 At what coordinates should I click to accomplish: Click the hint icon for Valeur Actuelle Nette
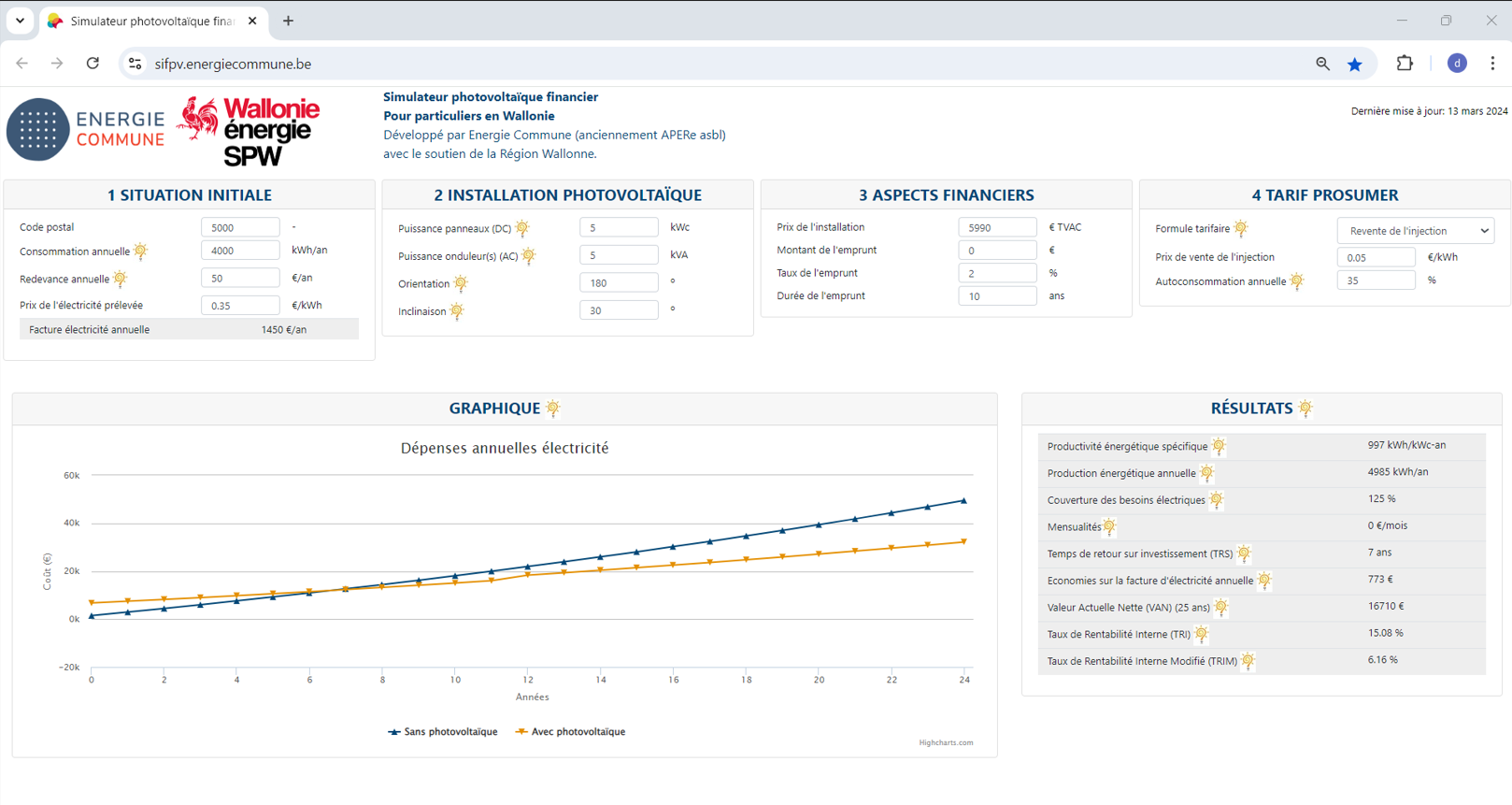tap(1220, 608)
